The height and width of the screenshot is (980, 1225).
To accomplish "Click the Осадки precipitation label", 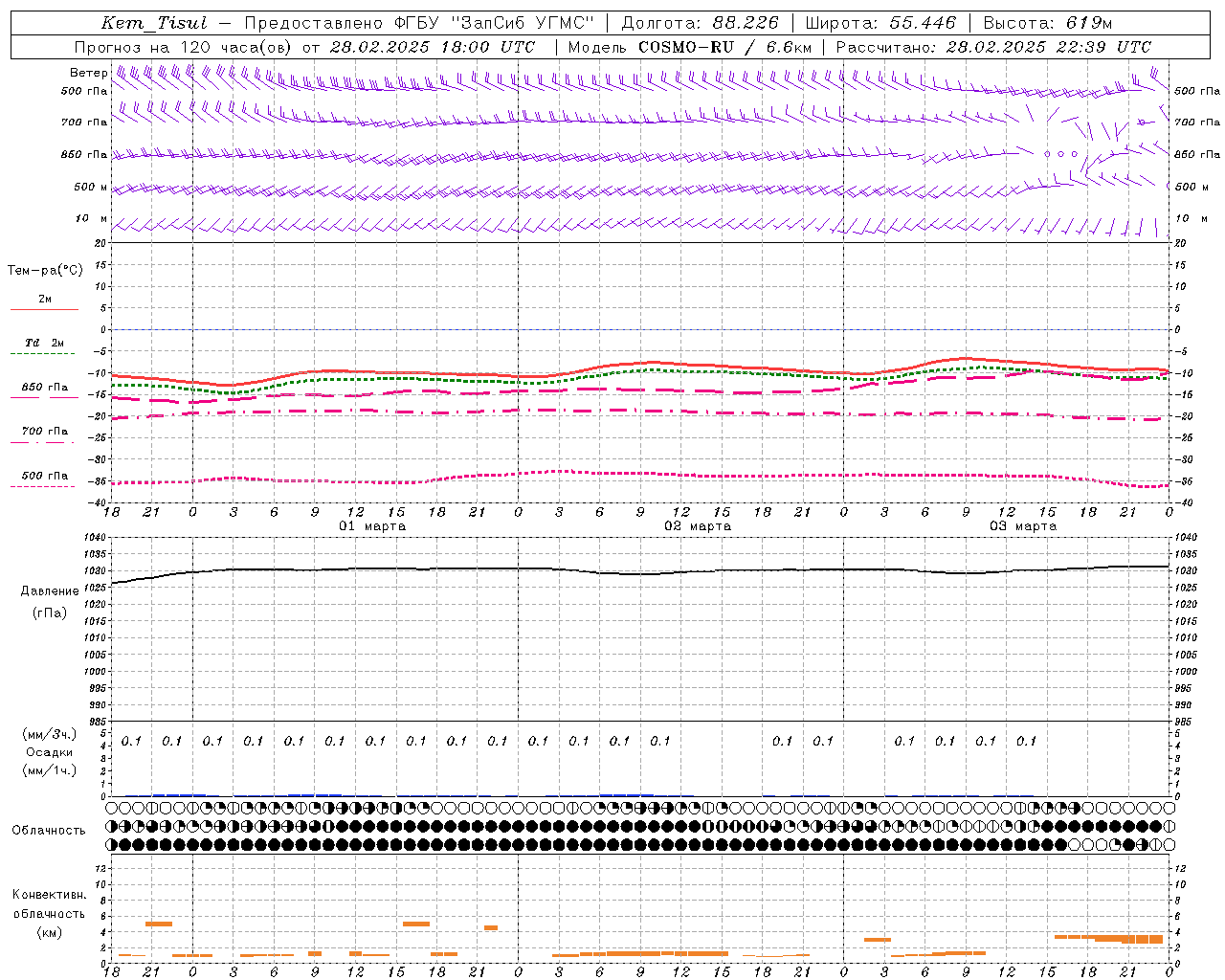I will point(50,752).
